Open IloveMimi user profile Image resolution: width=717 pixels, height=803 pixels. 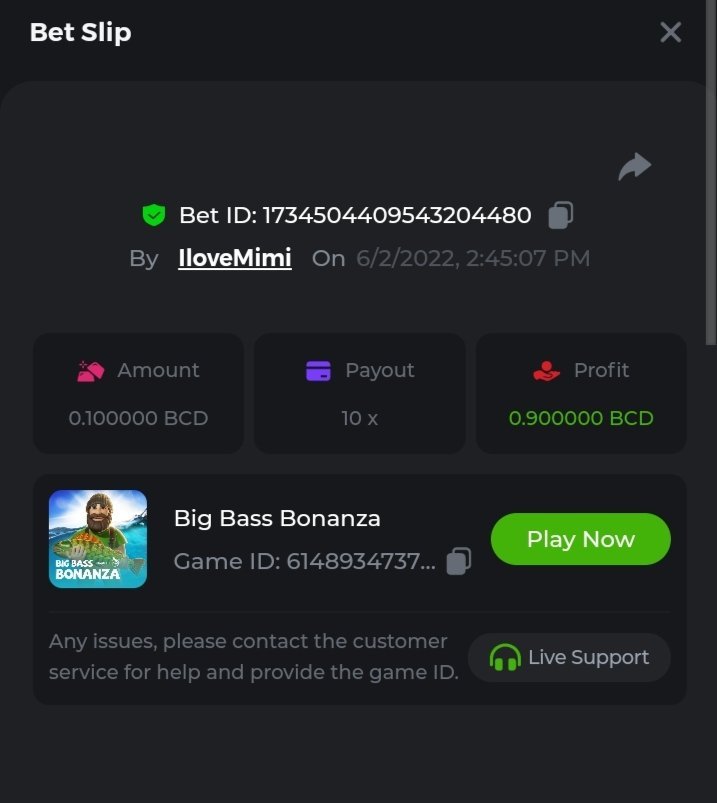point(235,258)
